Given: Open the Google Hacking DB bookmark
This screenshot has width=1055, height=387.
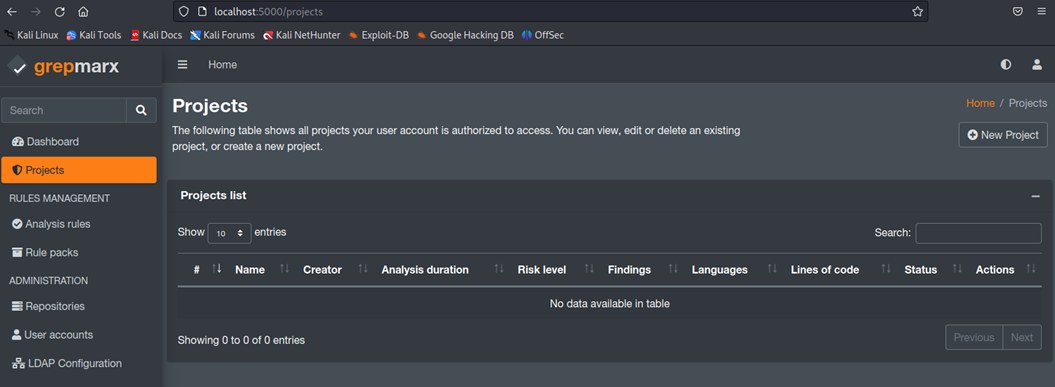Looking at the screenshot, I should click(465, 35).
